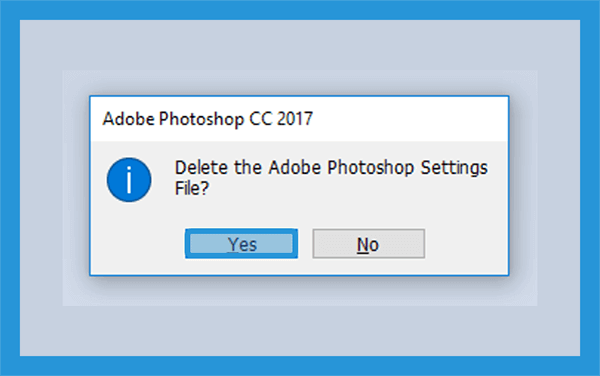The height and width of the screenshot is (376, 600).
Task: Decline deletion with the No button
Action: [368, 244]
